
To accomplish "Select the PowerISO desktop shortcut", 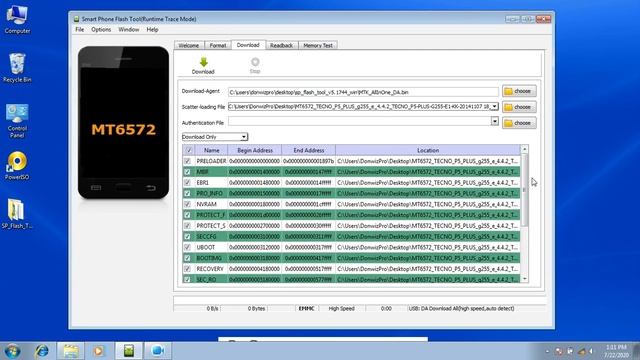I will [17, 165].
